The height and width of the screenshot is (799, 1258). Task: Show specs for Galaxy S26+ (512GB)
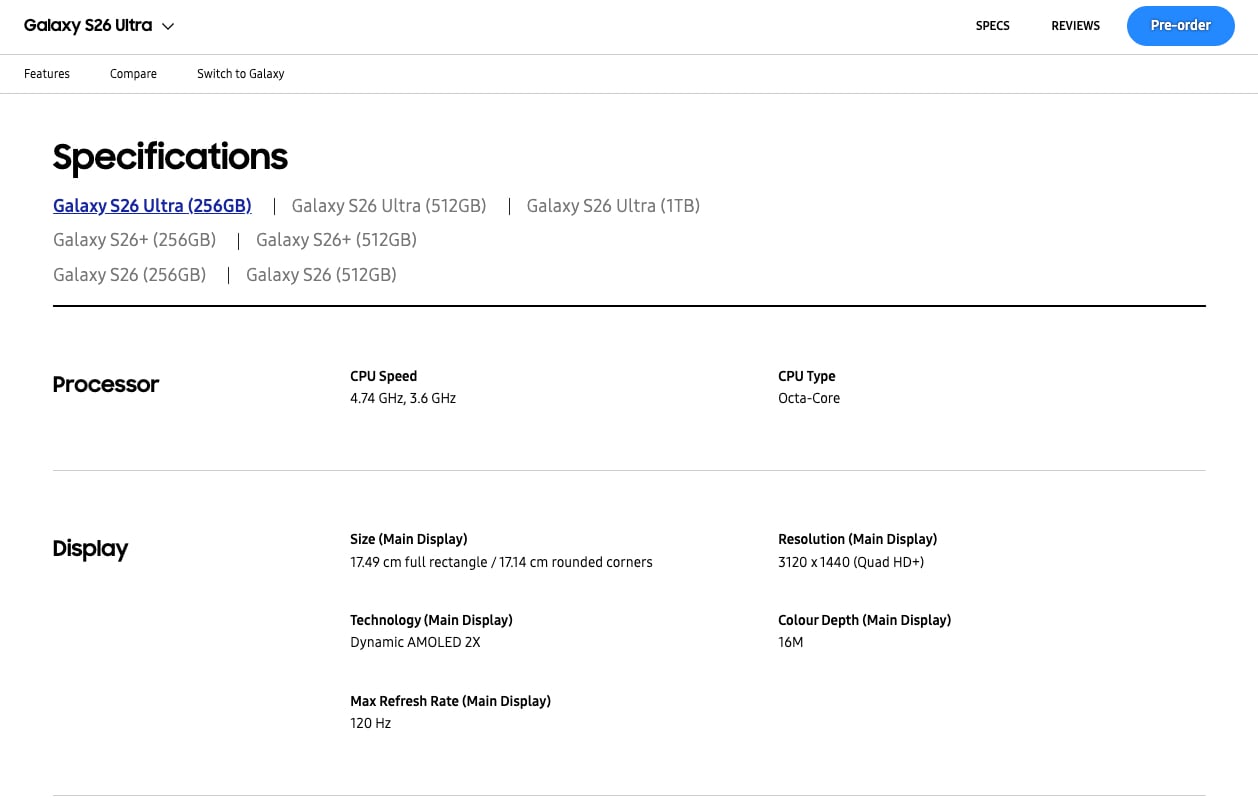[336, 240]
